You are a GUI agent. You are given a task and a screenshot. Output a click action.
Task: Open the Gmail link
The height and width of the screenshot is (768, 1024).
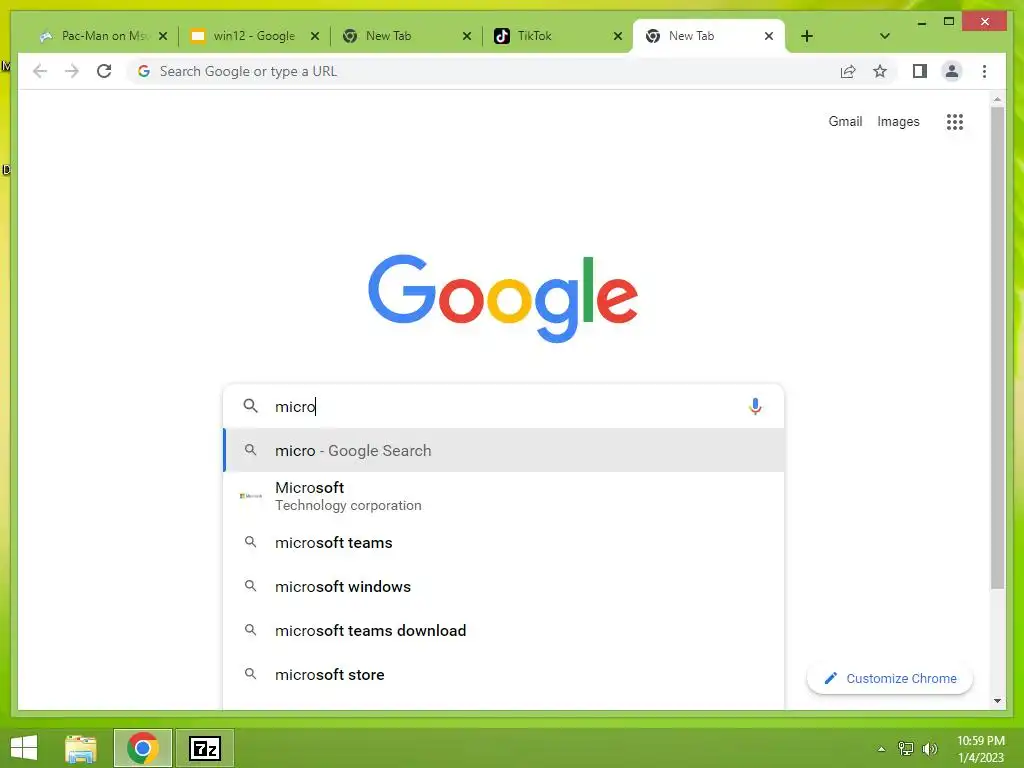click(x=845, y=121)
